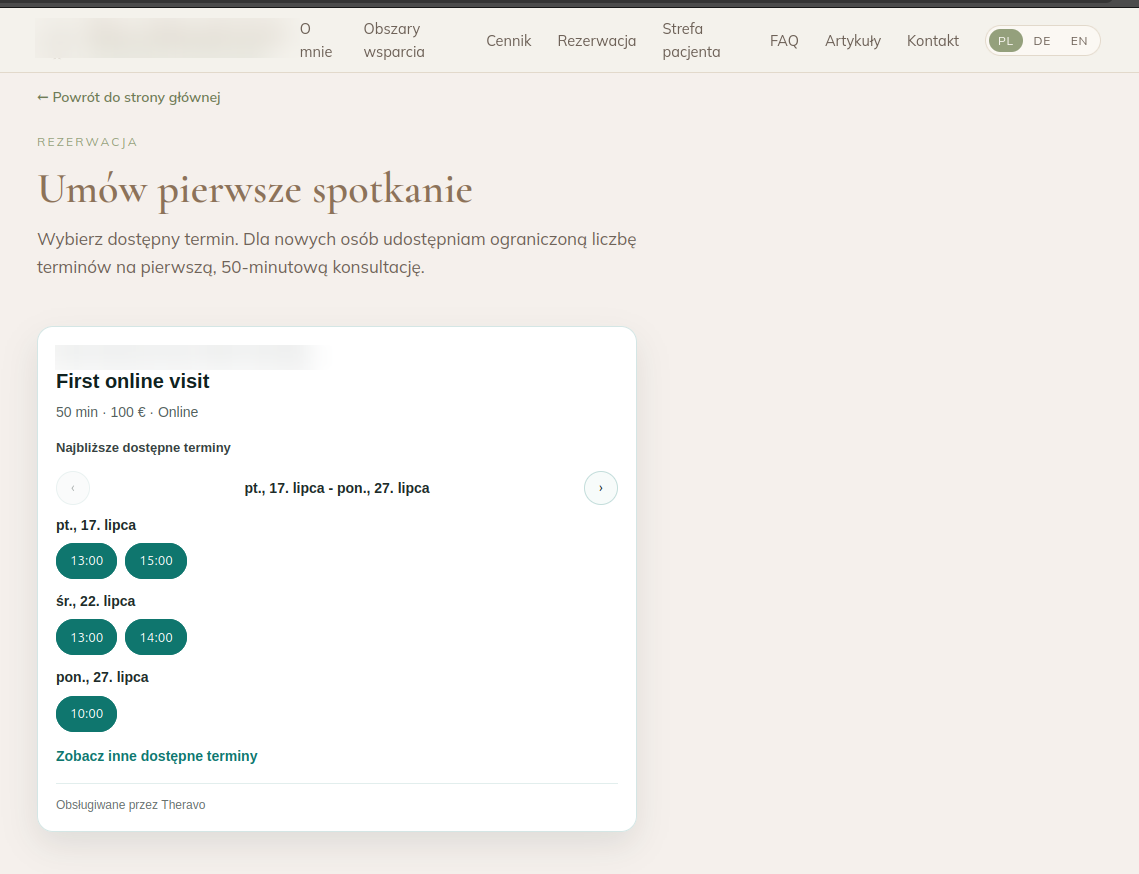Open the FAQ page

[784, 41]
